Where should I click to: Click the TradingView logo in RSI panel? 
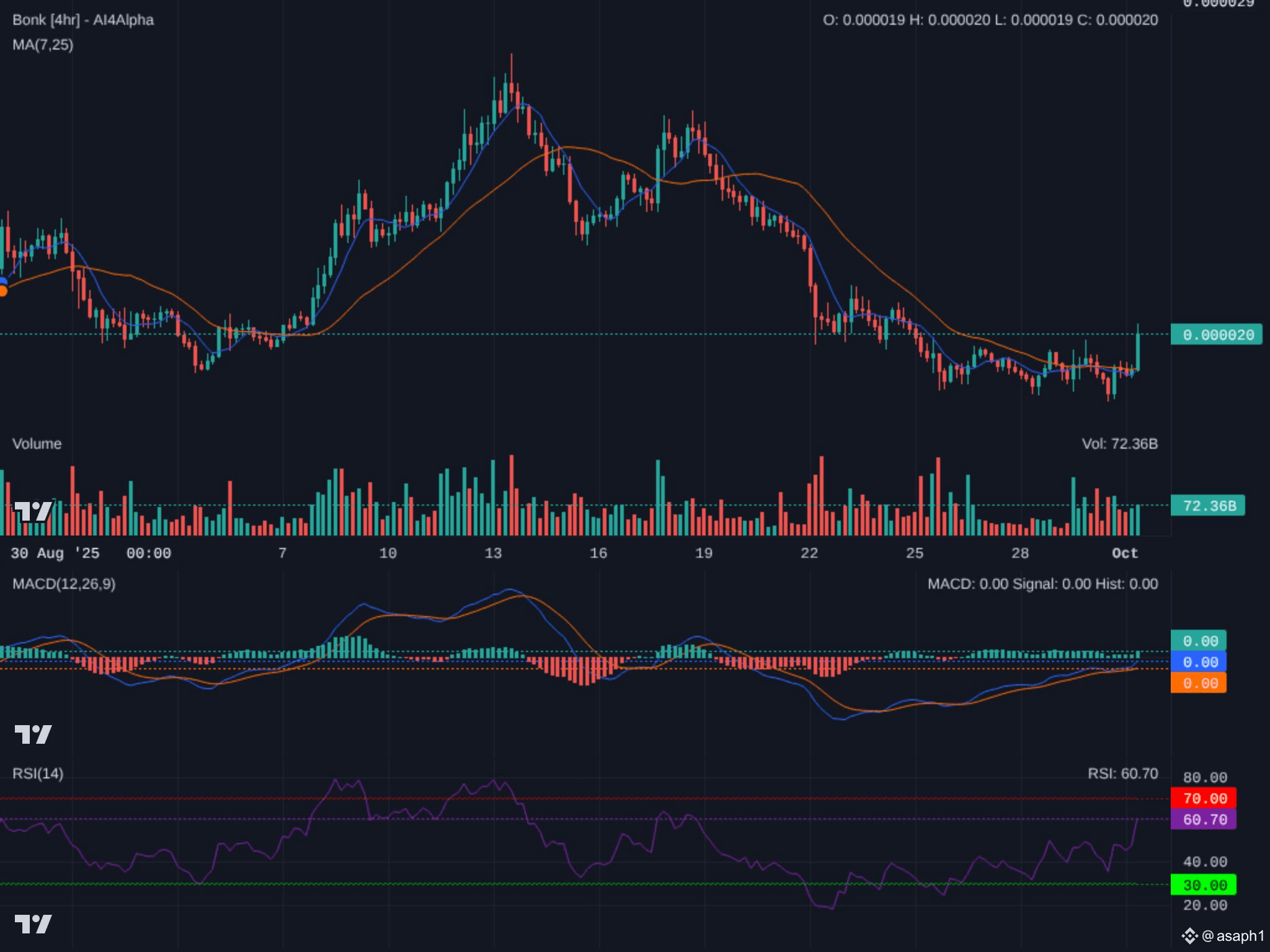[33, 924]
